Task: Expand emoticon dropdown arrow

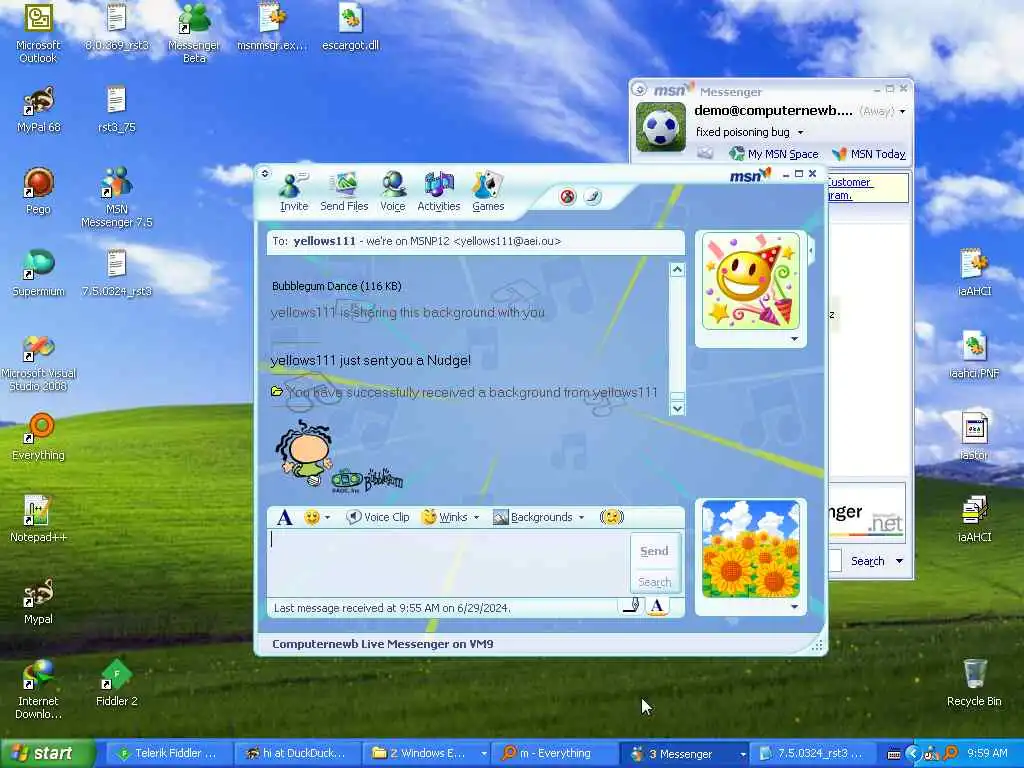Action: tap(327, 517)
